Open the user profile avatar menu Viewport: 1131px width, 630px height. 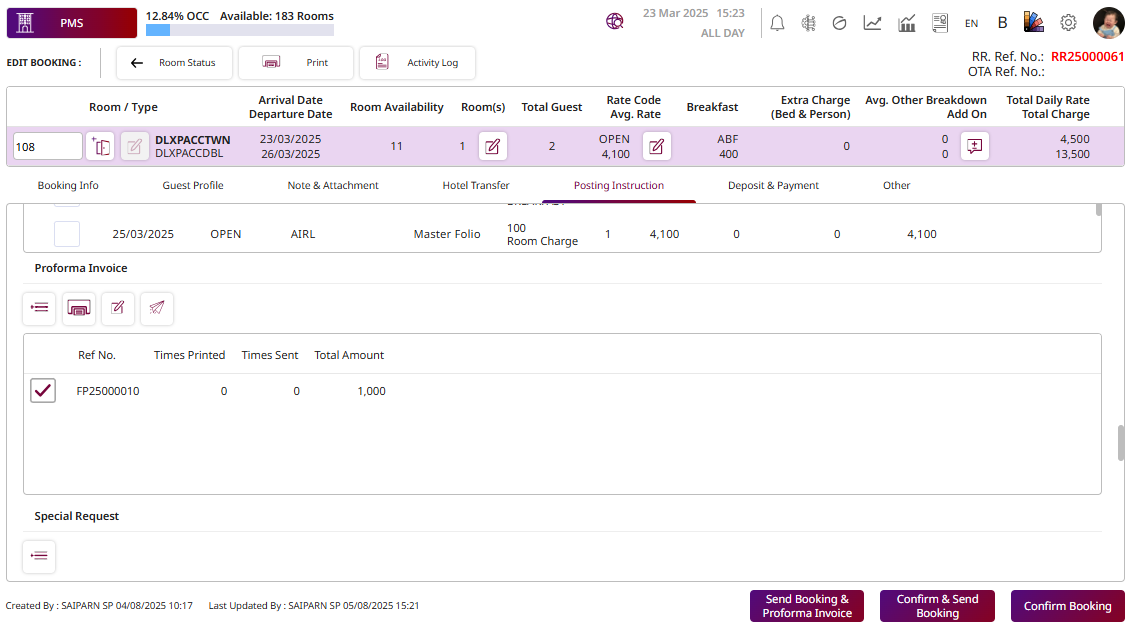[1109, 22]
